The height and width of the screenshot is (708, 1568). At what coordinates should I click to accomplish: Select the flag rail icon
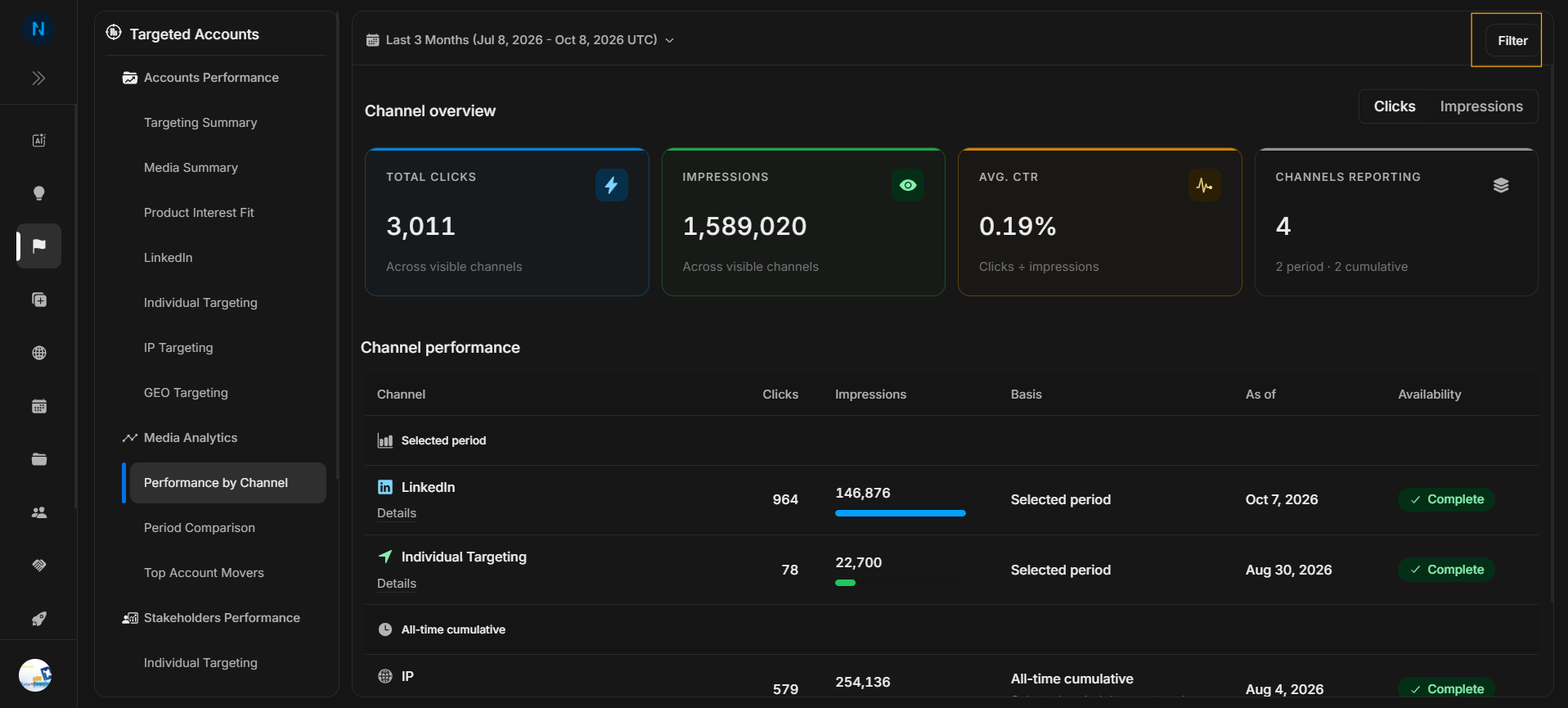click(38, 246)
